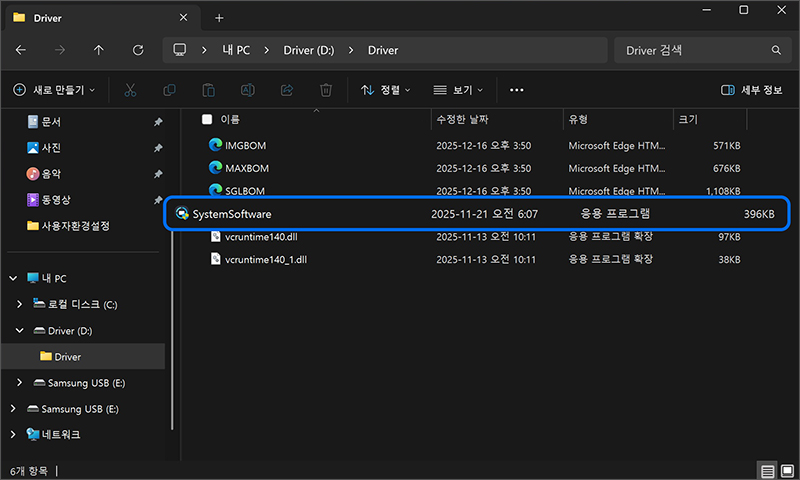Click Driver breadcrumb in the address bar

tap(383, 50)
